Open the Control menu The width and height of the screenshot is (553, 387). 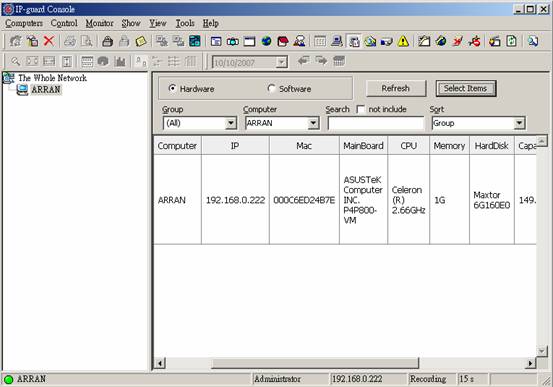coord(64,23)
